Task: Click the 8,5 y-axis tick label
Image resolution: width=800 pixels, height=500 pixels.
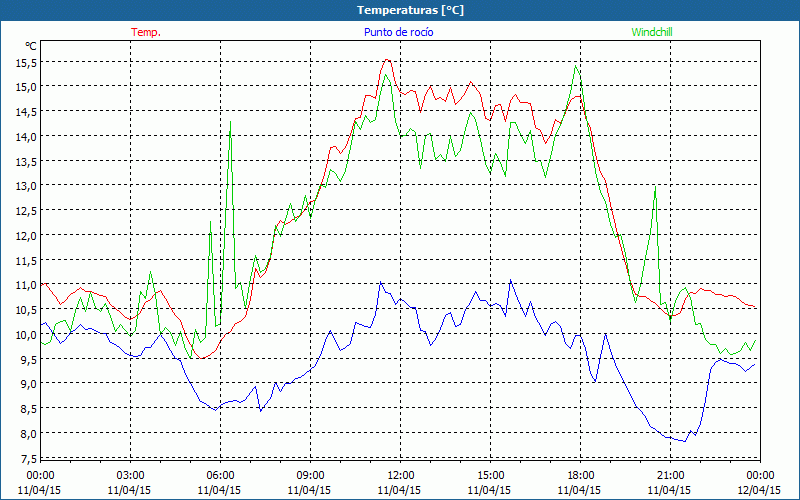Action: [x=29, y=409]
